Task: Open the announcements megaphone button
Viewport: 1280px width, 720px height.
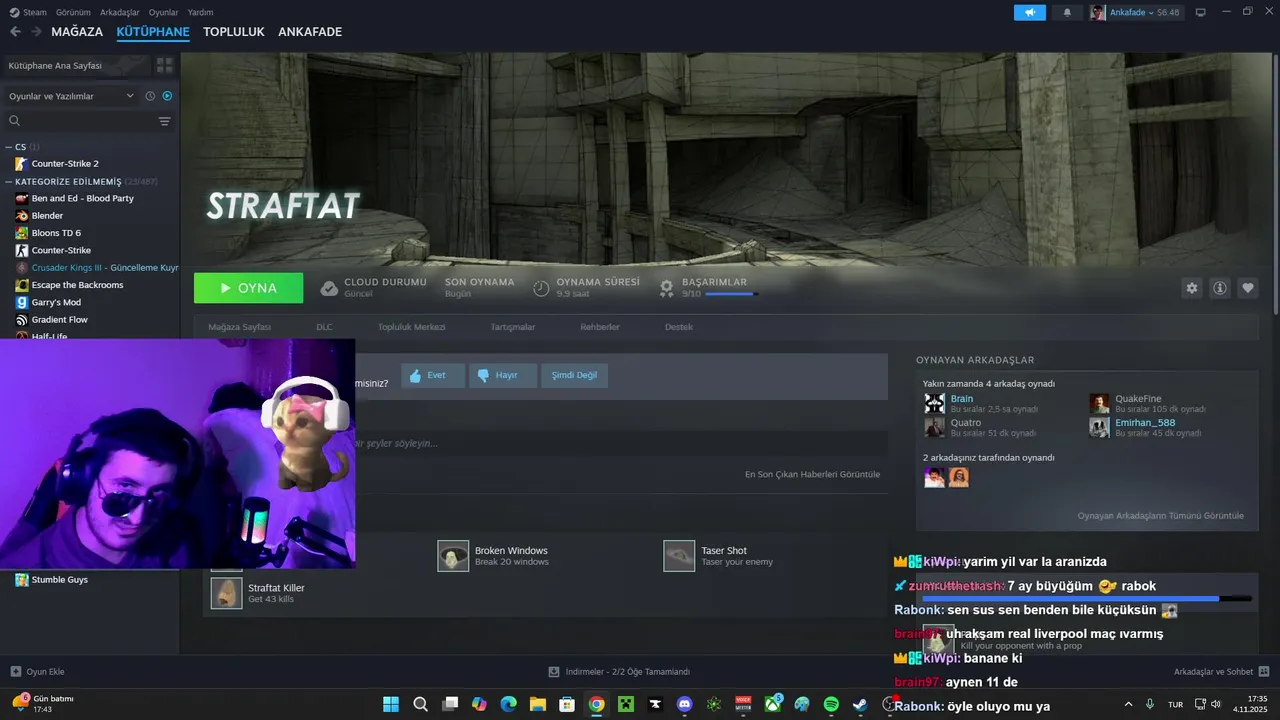Action: [x=1029, y=12]
